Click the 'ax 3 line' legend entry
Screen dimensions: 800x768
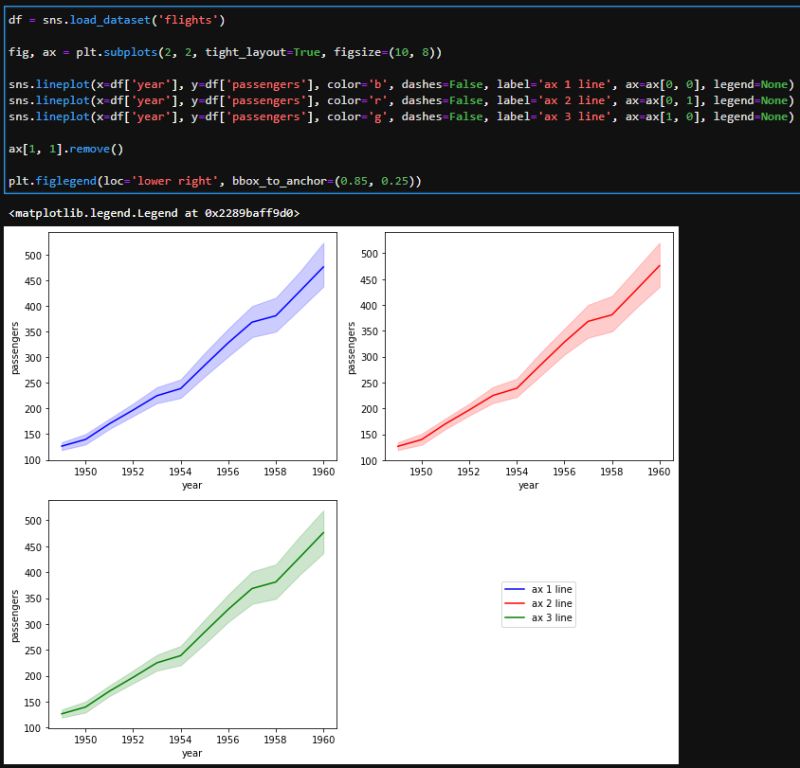pyautogui.click(x=550, y=617)
